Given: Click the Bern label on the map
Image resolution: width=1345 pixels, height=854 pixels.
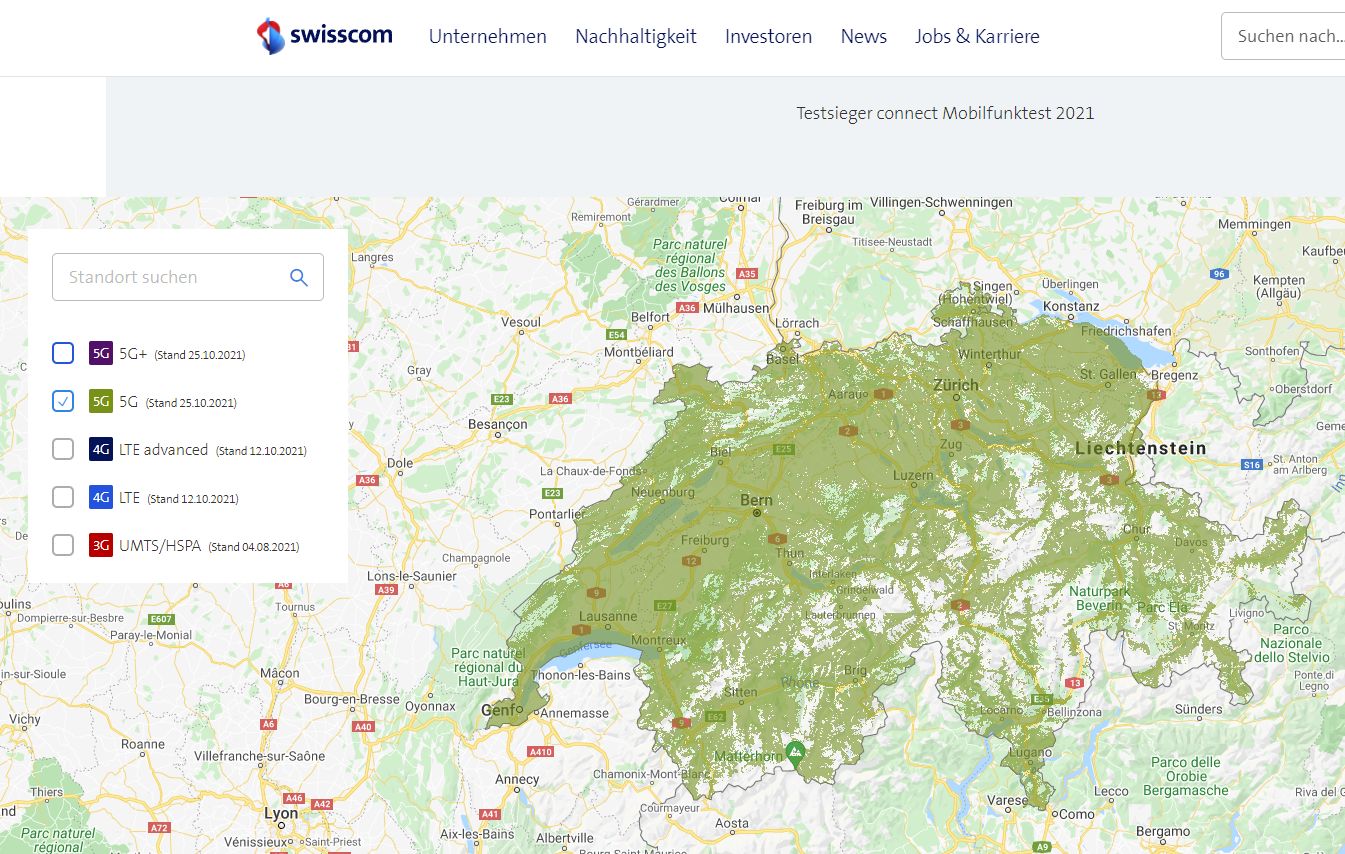Looking at the screenshot, I should coord(756,500).
